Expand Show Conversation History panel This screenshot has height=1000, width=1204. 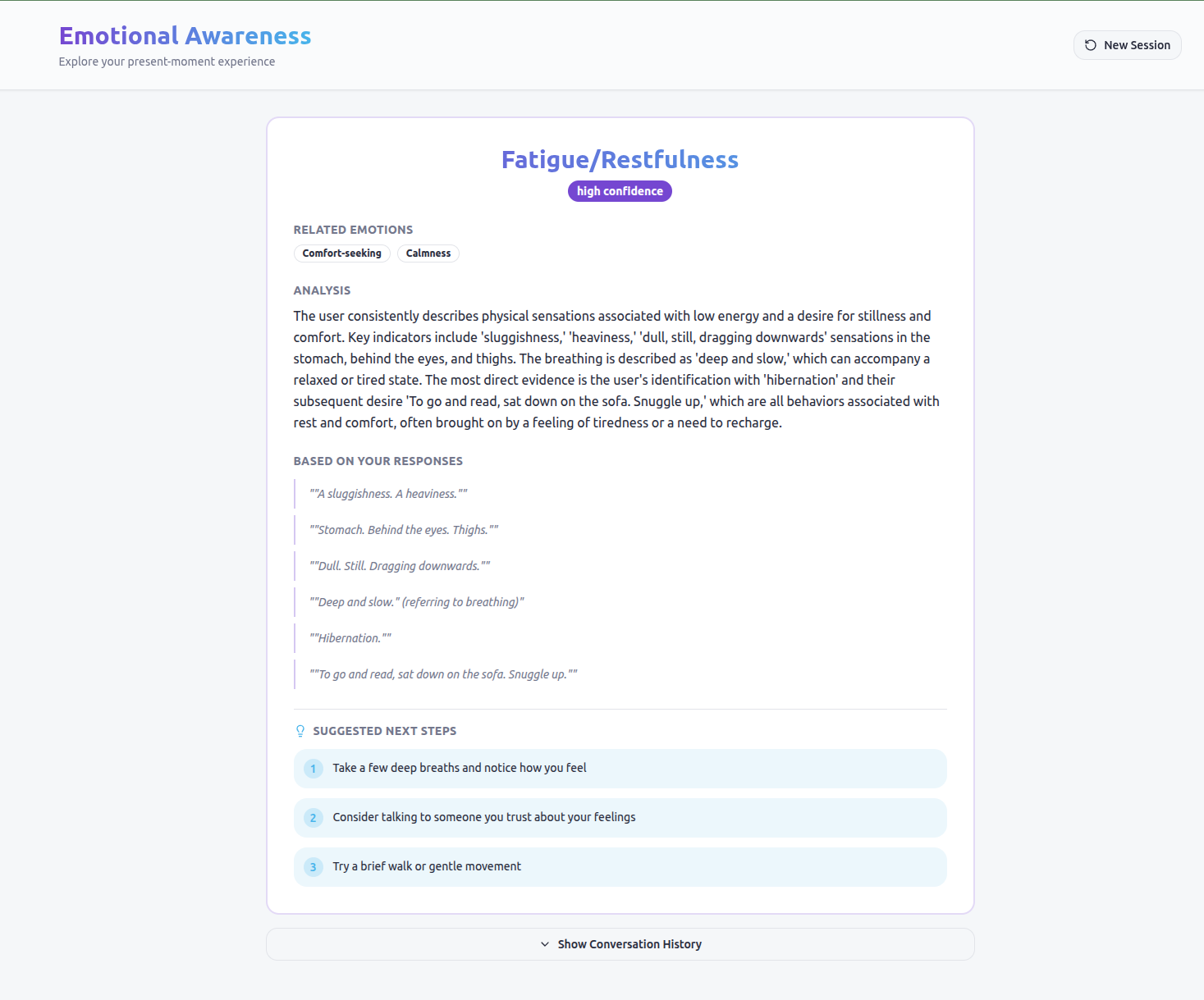click(x=629, y=944)
